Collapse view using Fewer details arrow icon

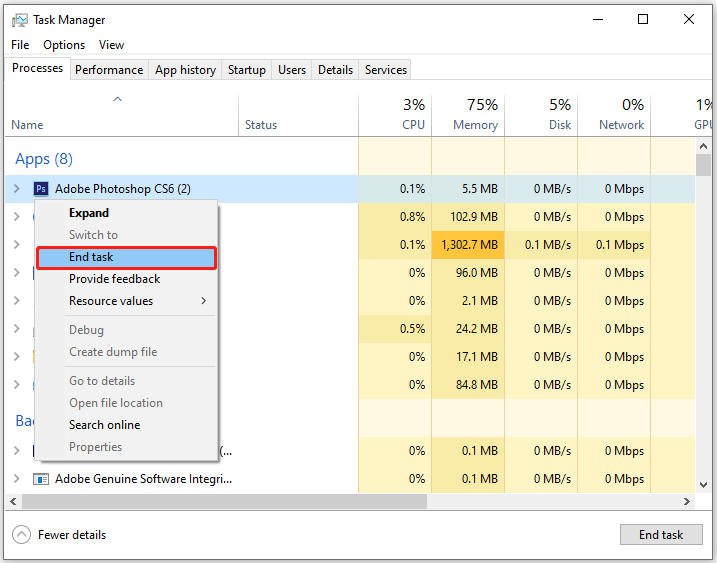point(22,535)
